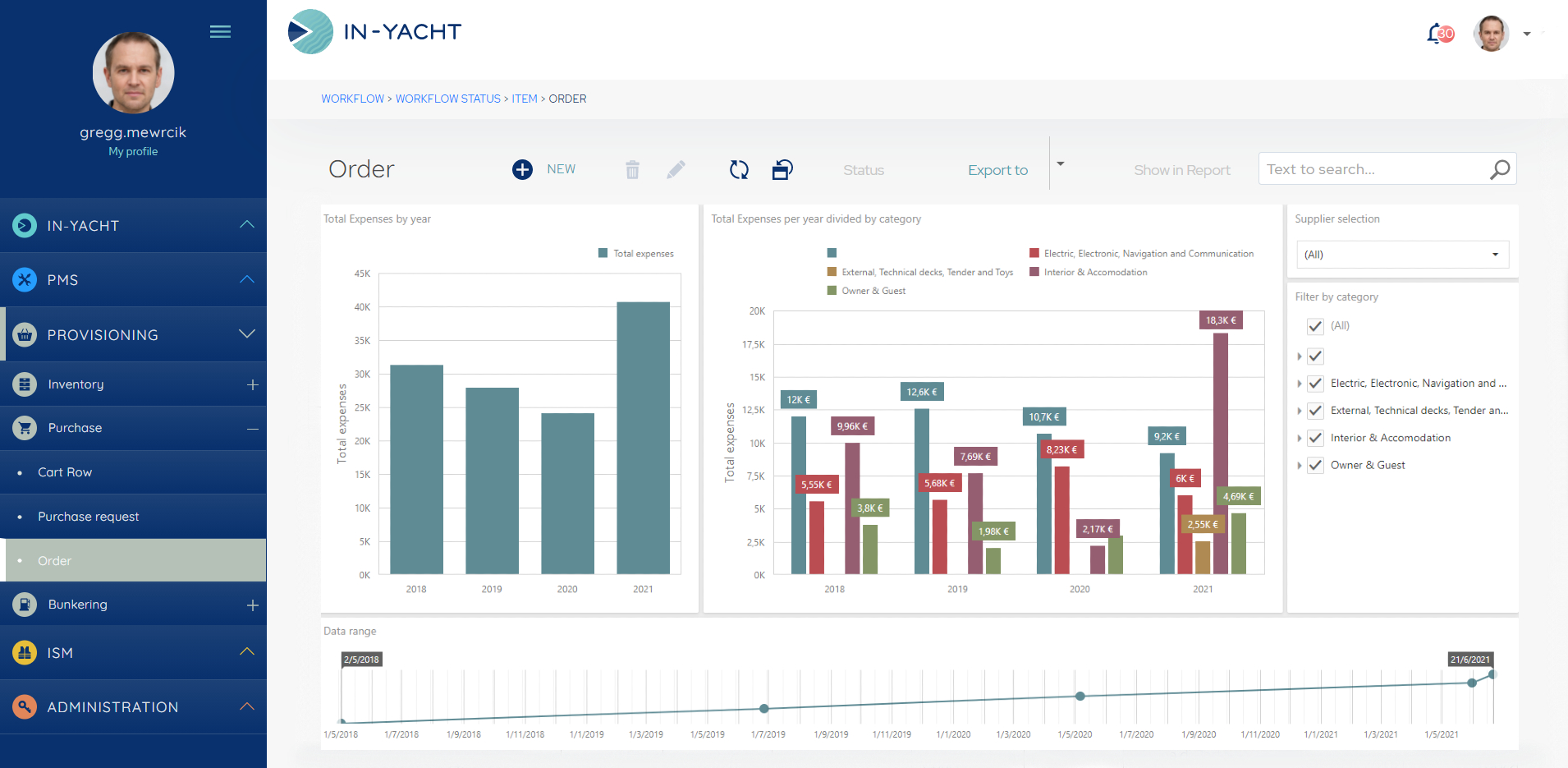Open the notifications bell icon
Screen dimensions: 1568x768
1437,34
